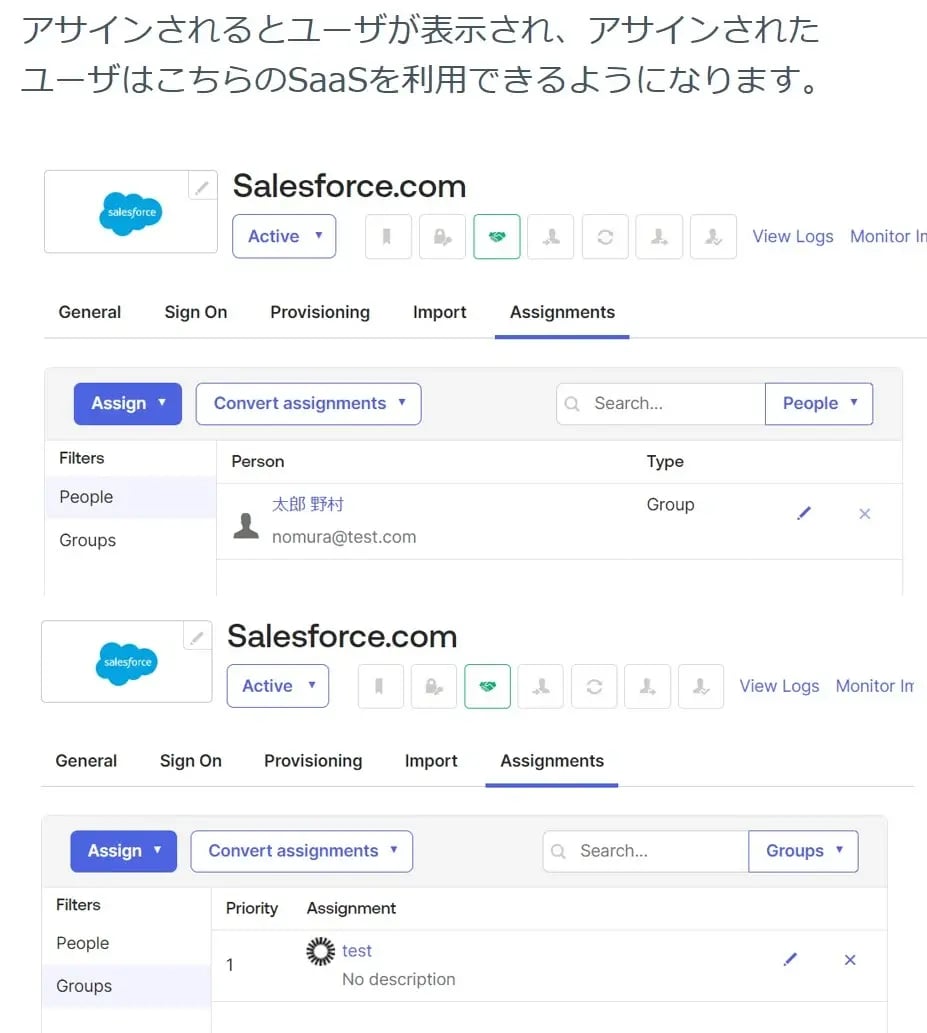The height and width of the screenshot is (1033, 927).
Task: Open the test group link
Action: tap(357, 951)
